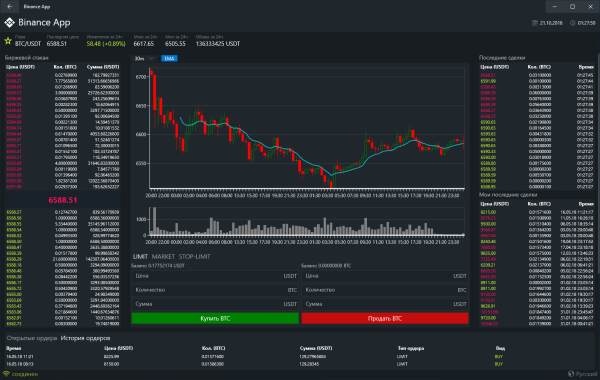
Task: Click the red Продать BTC button
Action: tap(385, 318)
